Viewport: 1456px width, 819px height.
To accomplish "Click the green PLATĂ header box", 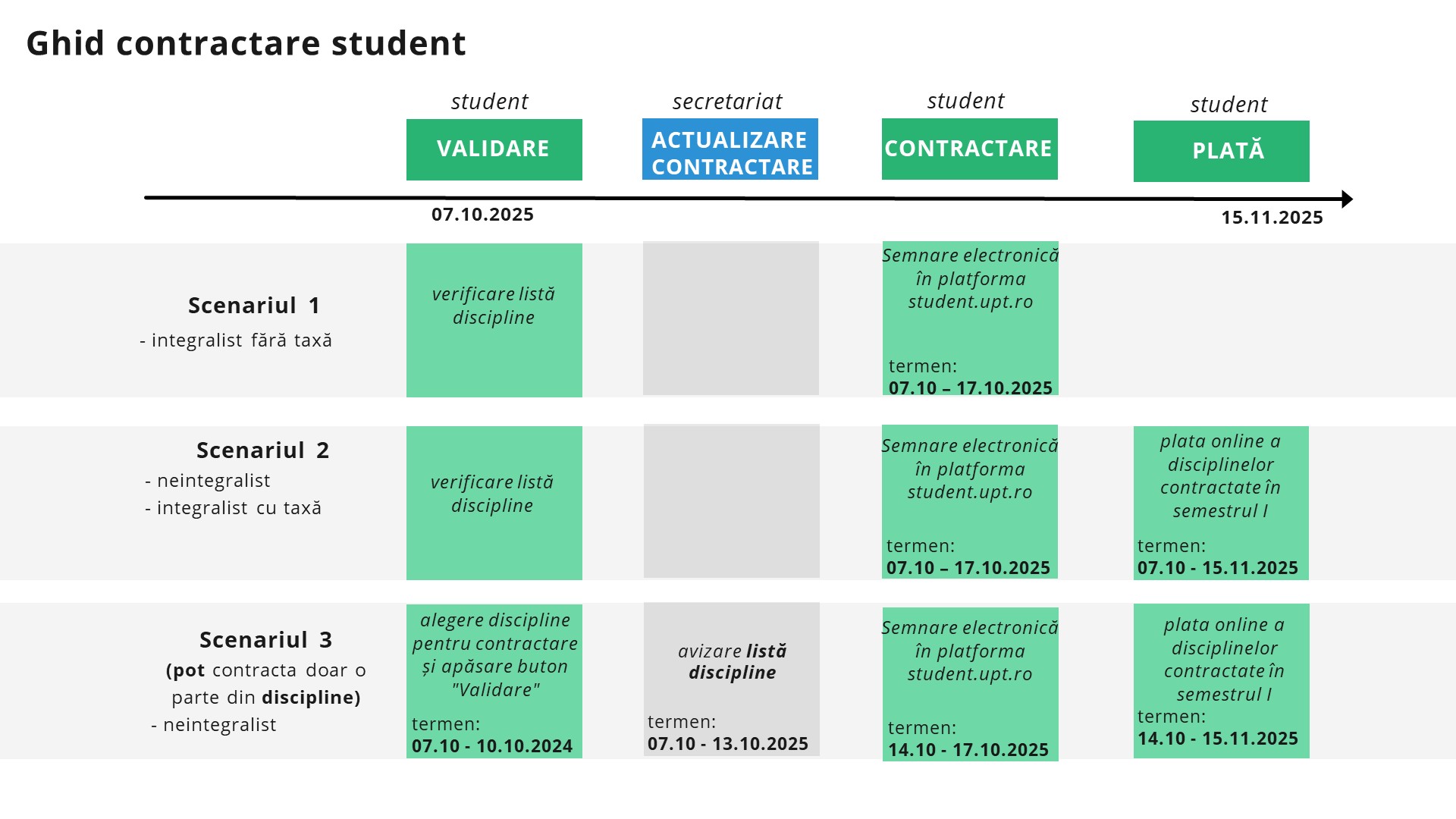I will pos(1221,151).
